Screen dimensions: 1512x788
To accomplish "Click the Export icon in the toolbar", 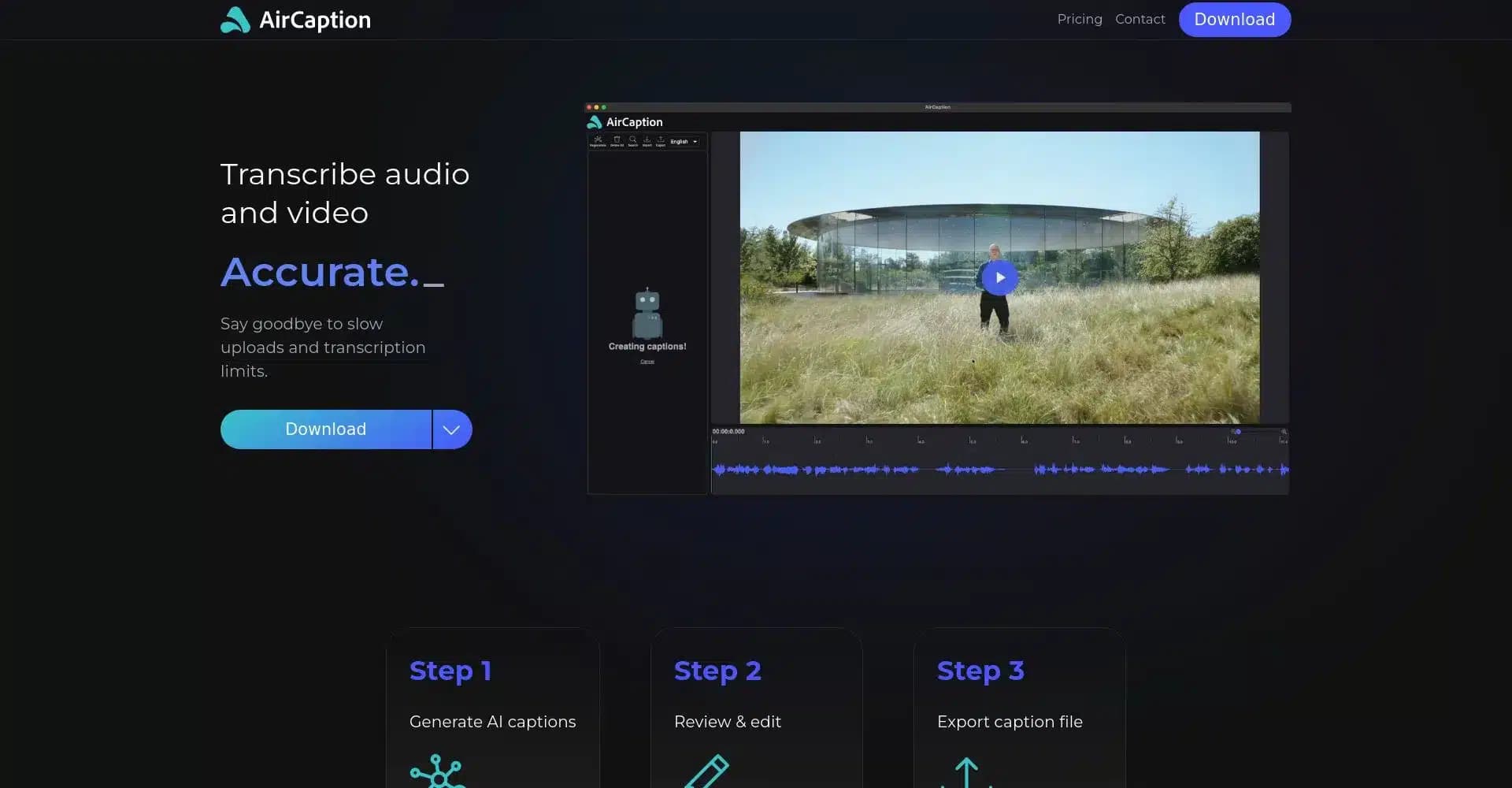I will tap(661, 139).
